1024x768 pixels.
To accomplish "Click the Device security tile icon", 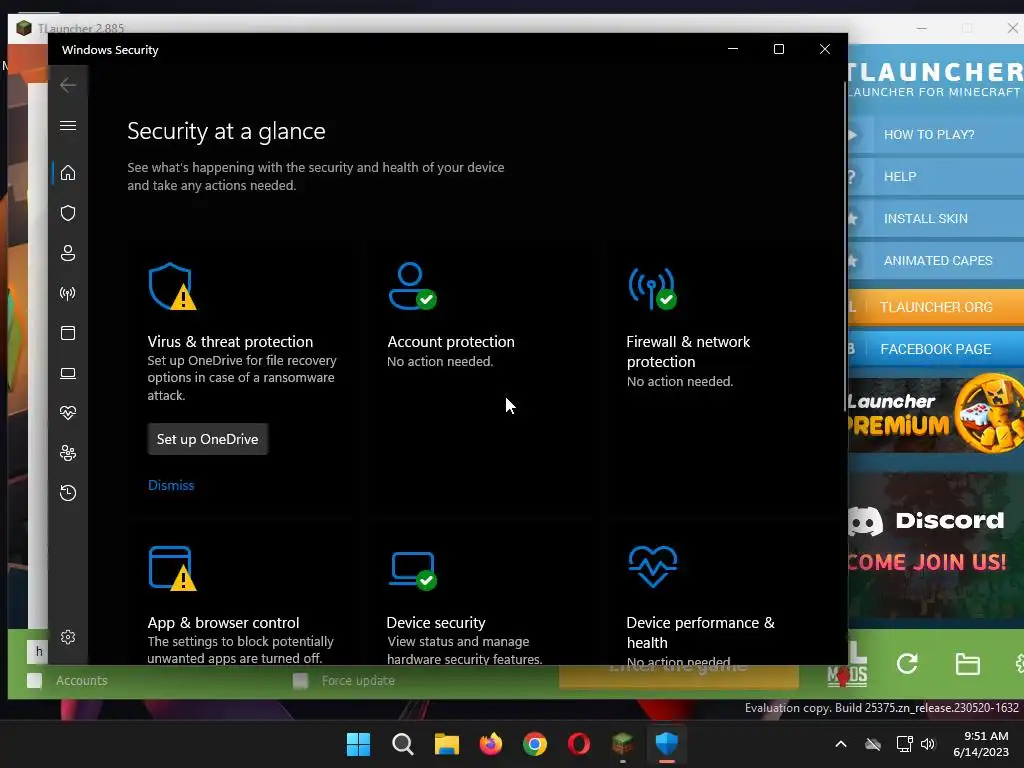I will pos(413,570).
